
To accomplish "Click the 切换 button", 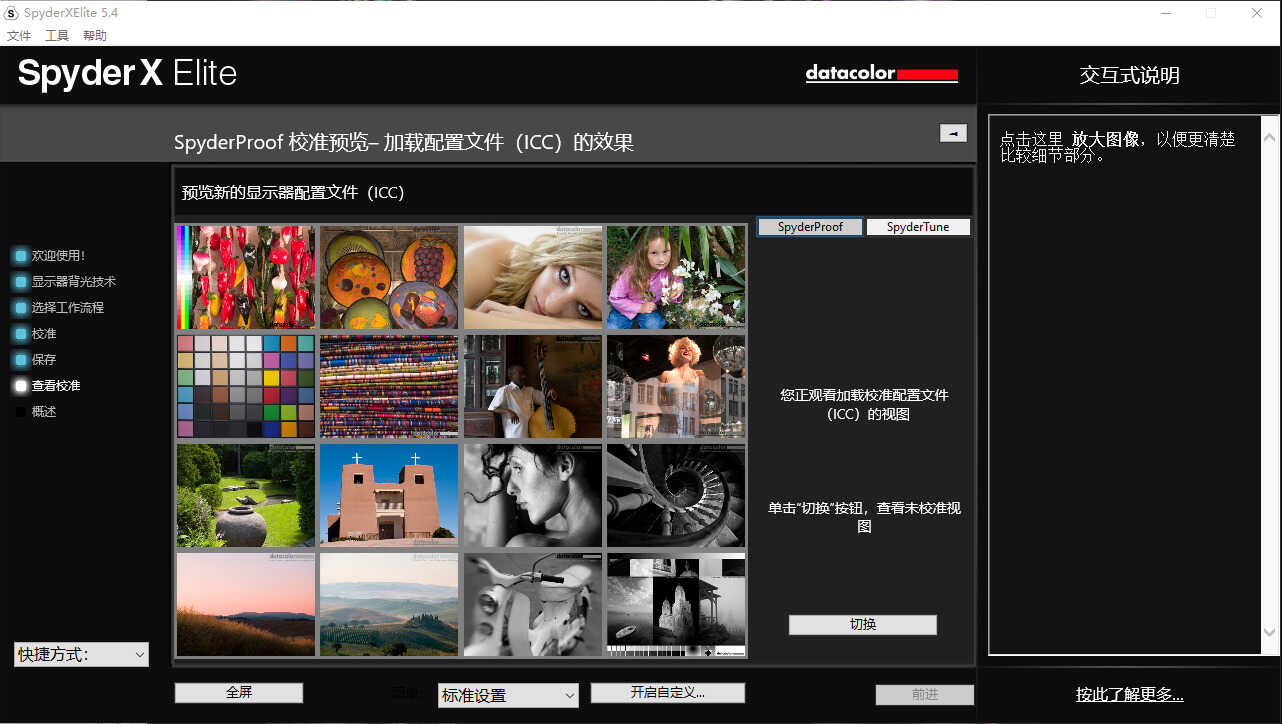I will point(863,625).
